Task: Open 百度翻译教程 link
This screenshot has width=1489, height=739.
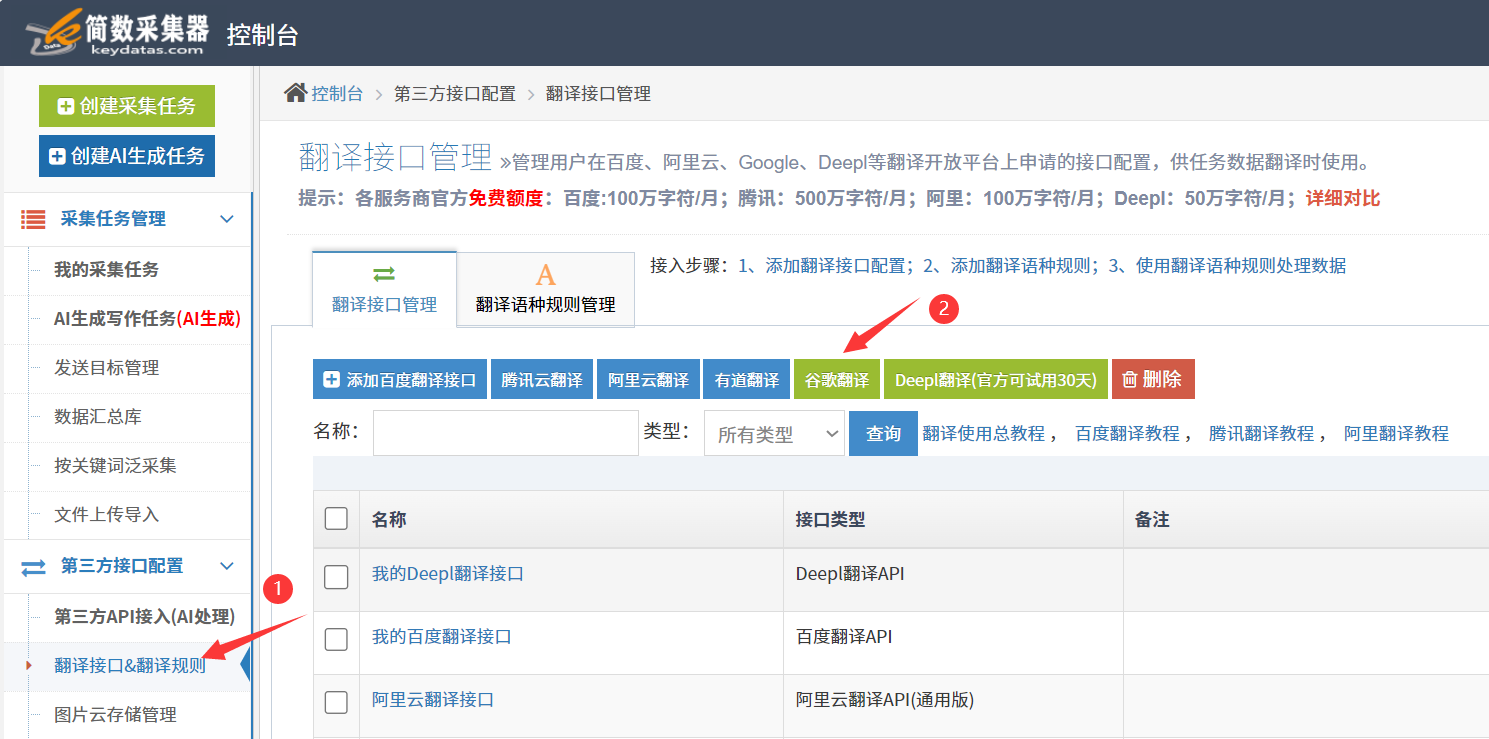Action: pyautogui.click(x=1127, y=433)
